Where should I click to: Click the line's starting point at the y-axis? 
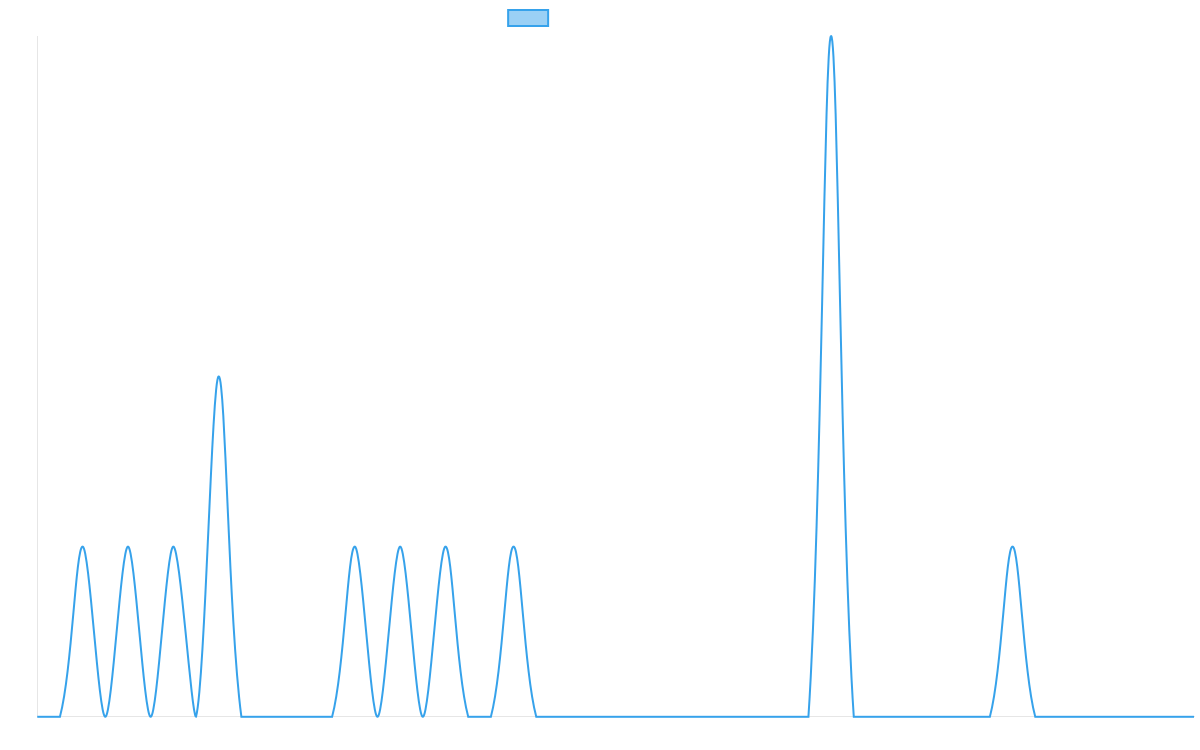[38, 716]
